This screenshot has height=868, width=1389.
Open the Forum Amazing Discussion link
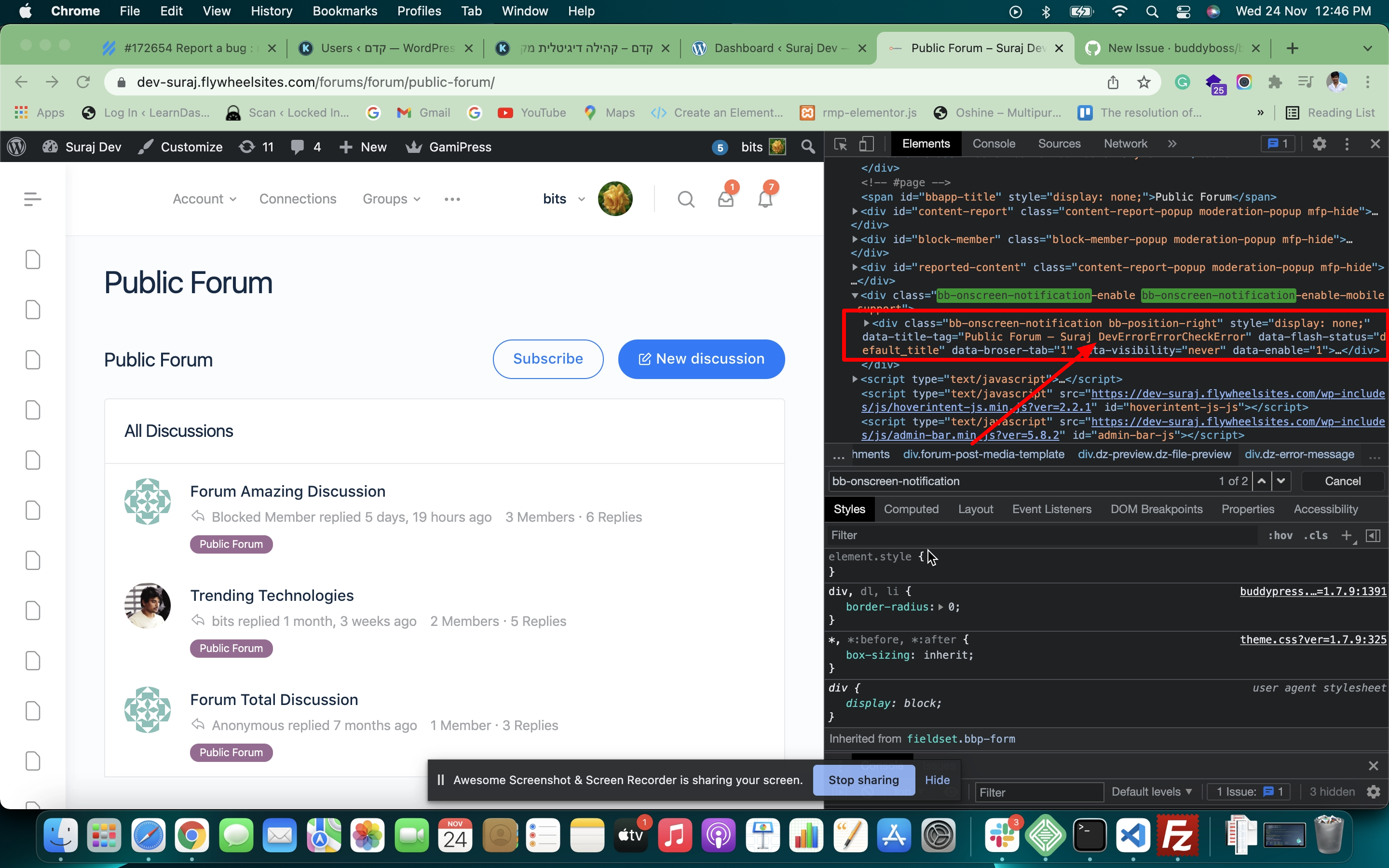click(x=287, y=491)
